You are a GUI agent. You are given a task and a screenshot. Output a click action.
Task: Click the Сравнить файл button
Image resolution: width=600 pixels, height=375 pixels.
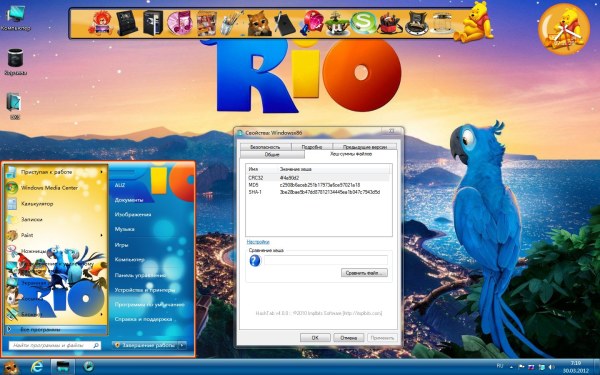364,273
